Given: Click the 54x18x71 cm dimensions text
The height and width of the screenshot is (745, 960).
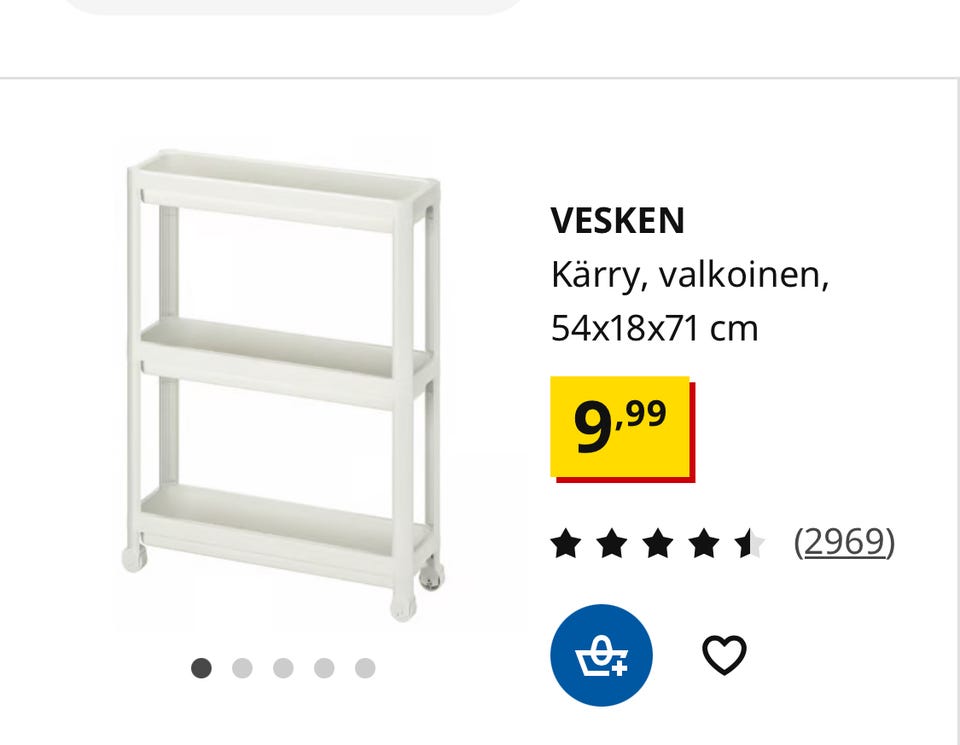Looking at the screenshot, I should point(654,329).
